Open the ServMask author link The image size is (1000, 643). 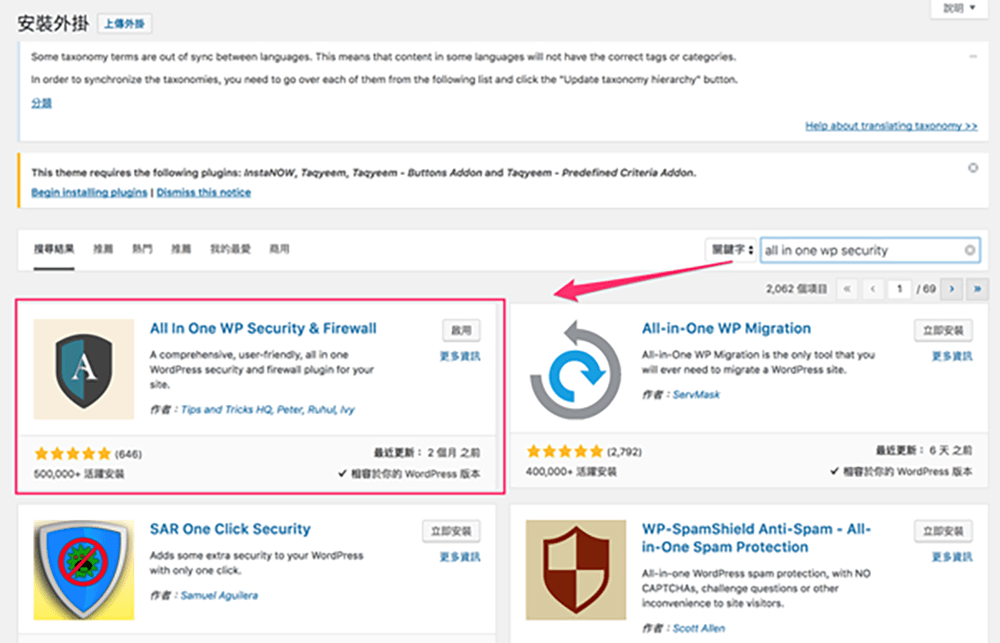[x=696, y=395]
